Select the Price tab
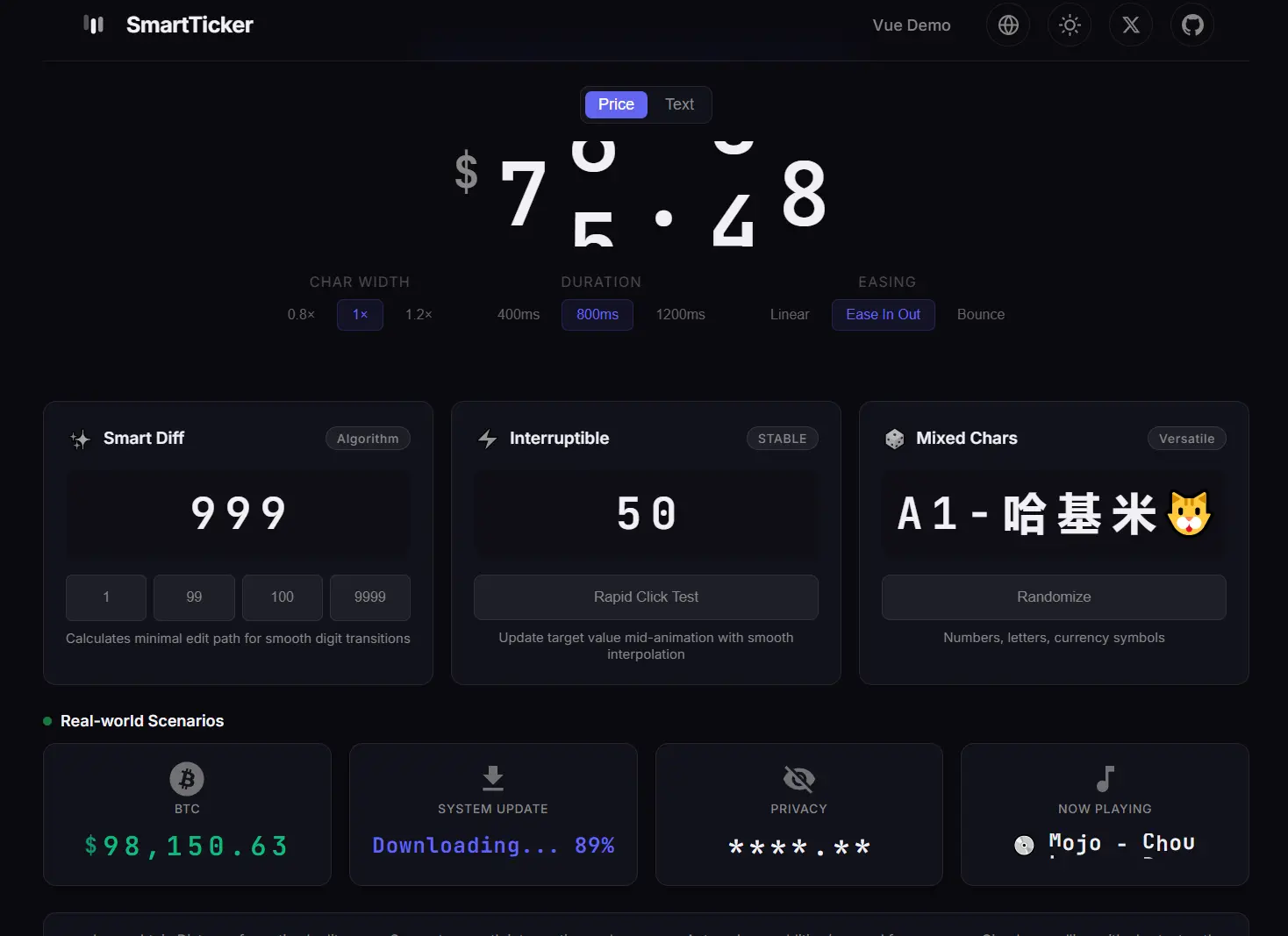Image resolution: width=1288 pixels, height=936 pixels. tap(616, 104)
